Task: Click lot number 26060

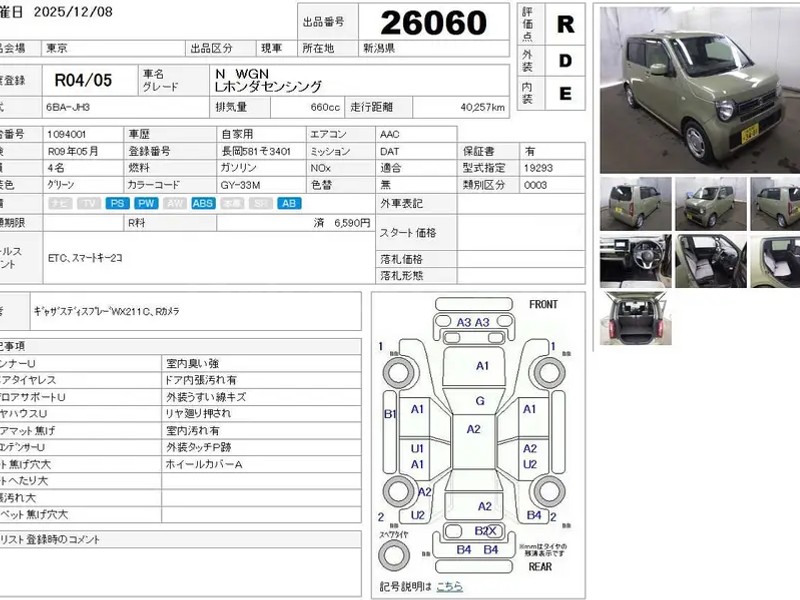Action: (435, 22)
